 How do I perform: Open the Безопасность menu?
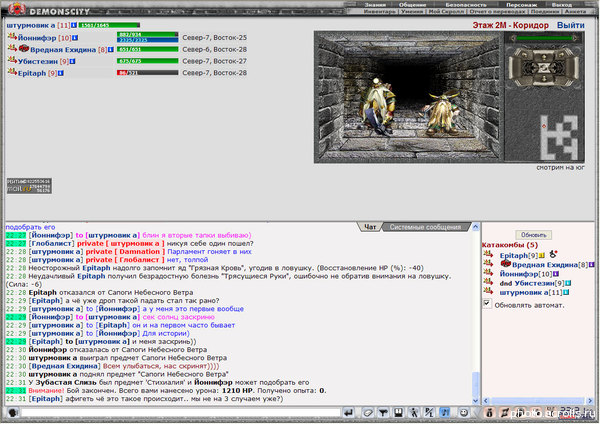tap(466, 5)
